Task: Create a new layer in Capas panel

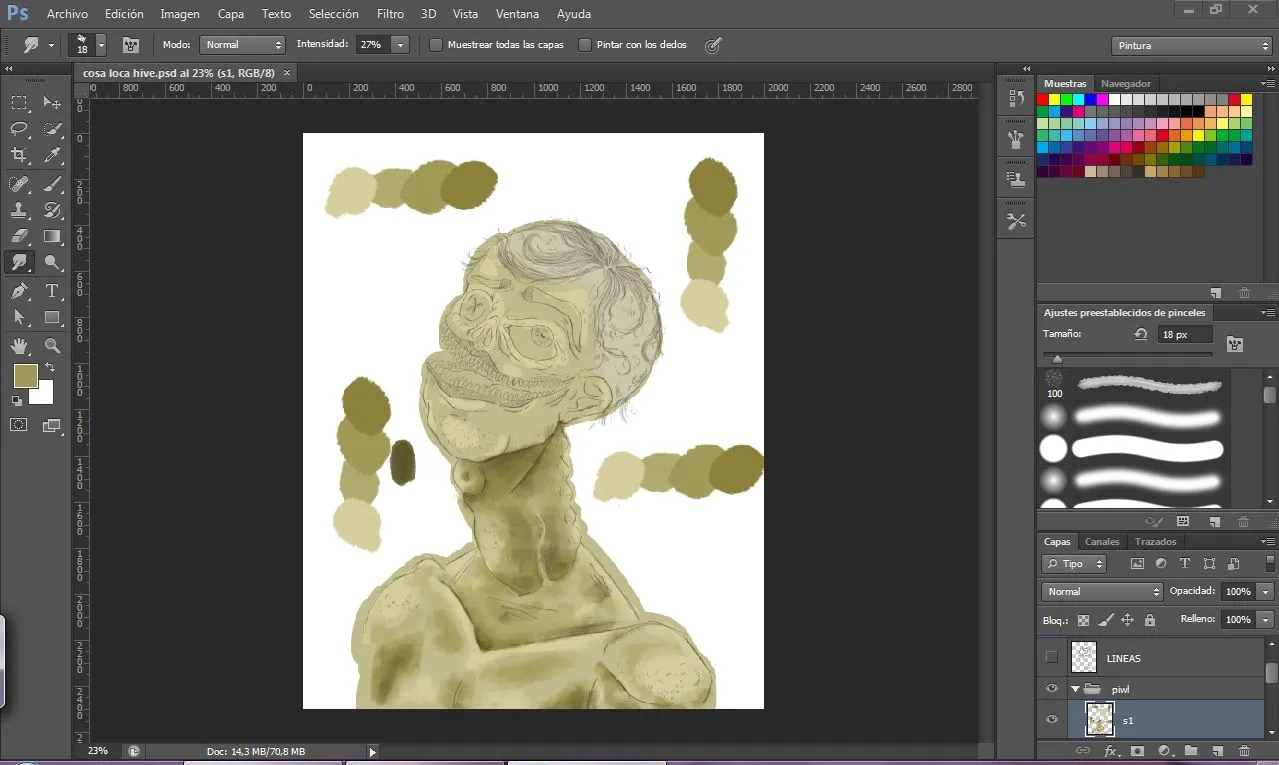Action: pyautogui.click(x=1217, y=751)
